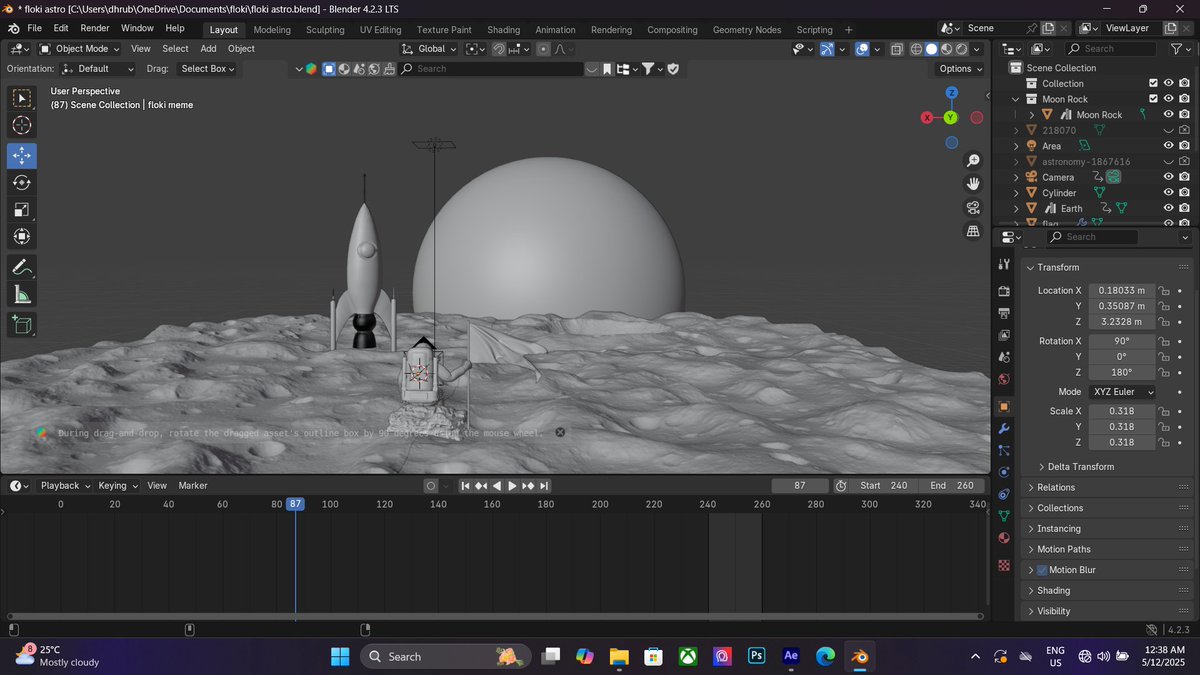This screenshot has width=1200, height=675.
Task: Switch viewport to material preview shading
Action: (947, 49)
